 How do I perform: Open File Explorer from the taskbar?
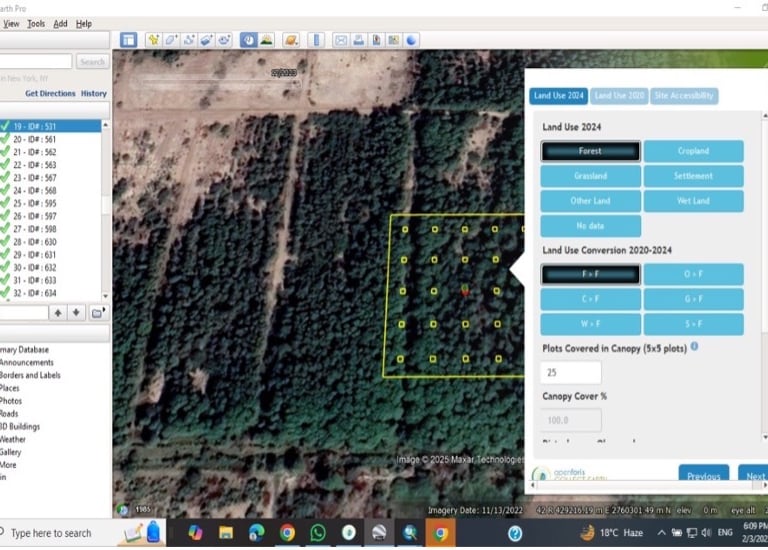click(x=226, y=533)
